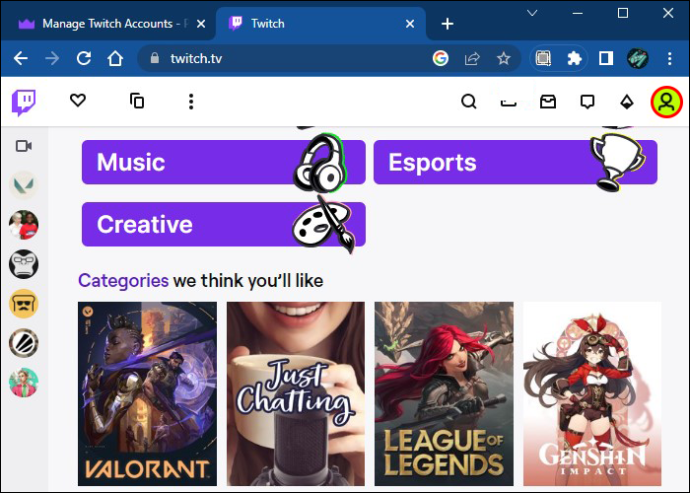Open the yellow mustache avatar channel
Image resolution: width=690 pixels, height=493 pixels.
(24, 304)
